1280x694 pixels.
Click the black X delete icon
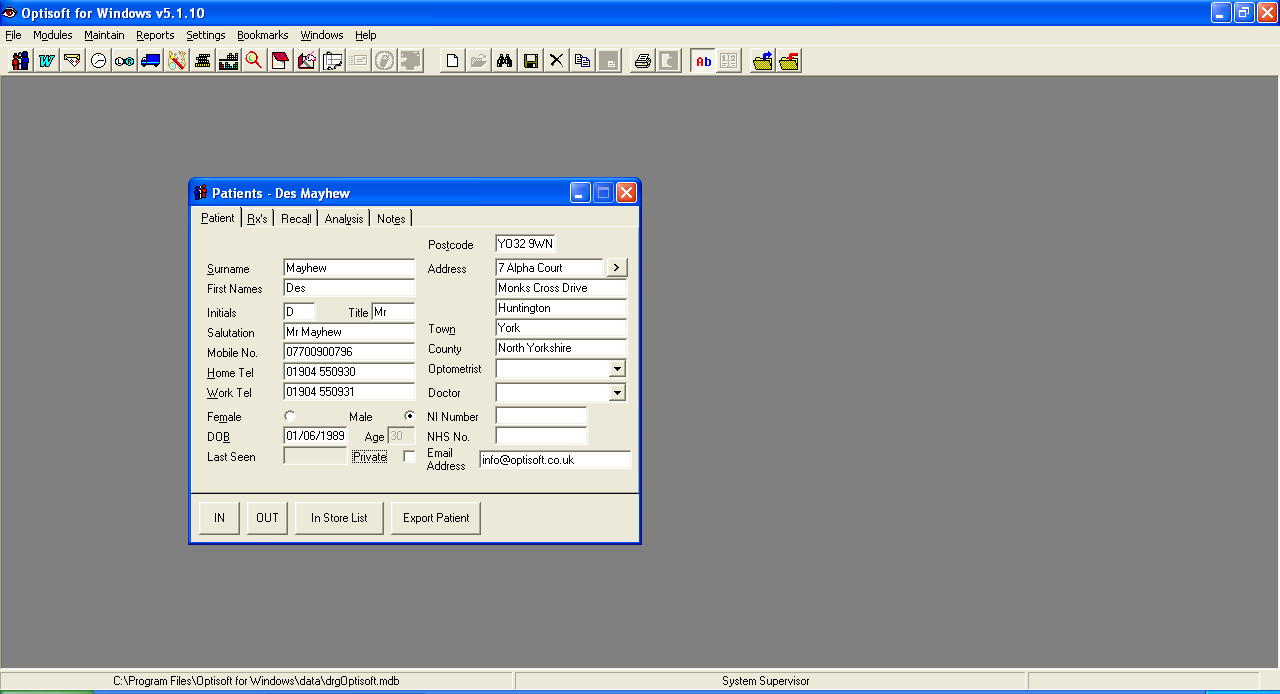pyautogui.click(x=557, y=61)
